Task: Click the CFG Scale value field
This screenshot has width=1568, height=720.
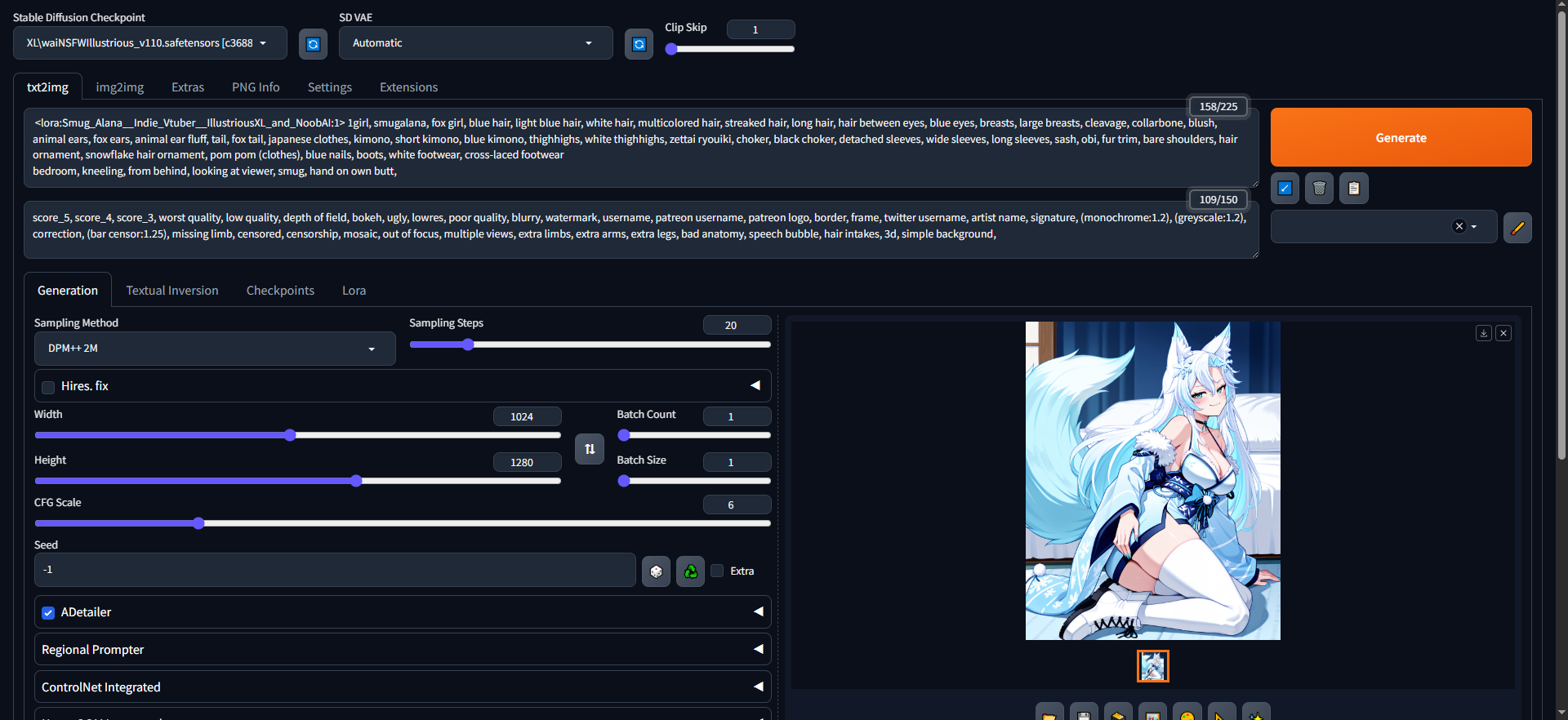Action: click(737, 504)
